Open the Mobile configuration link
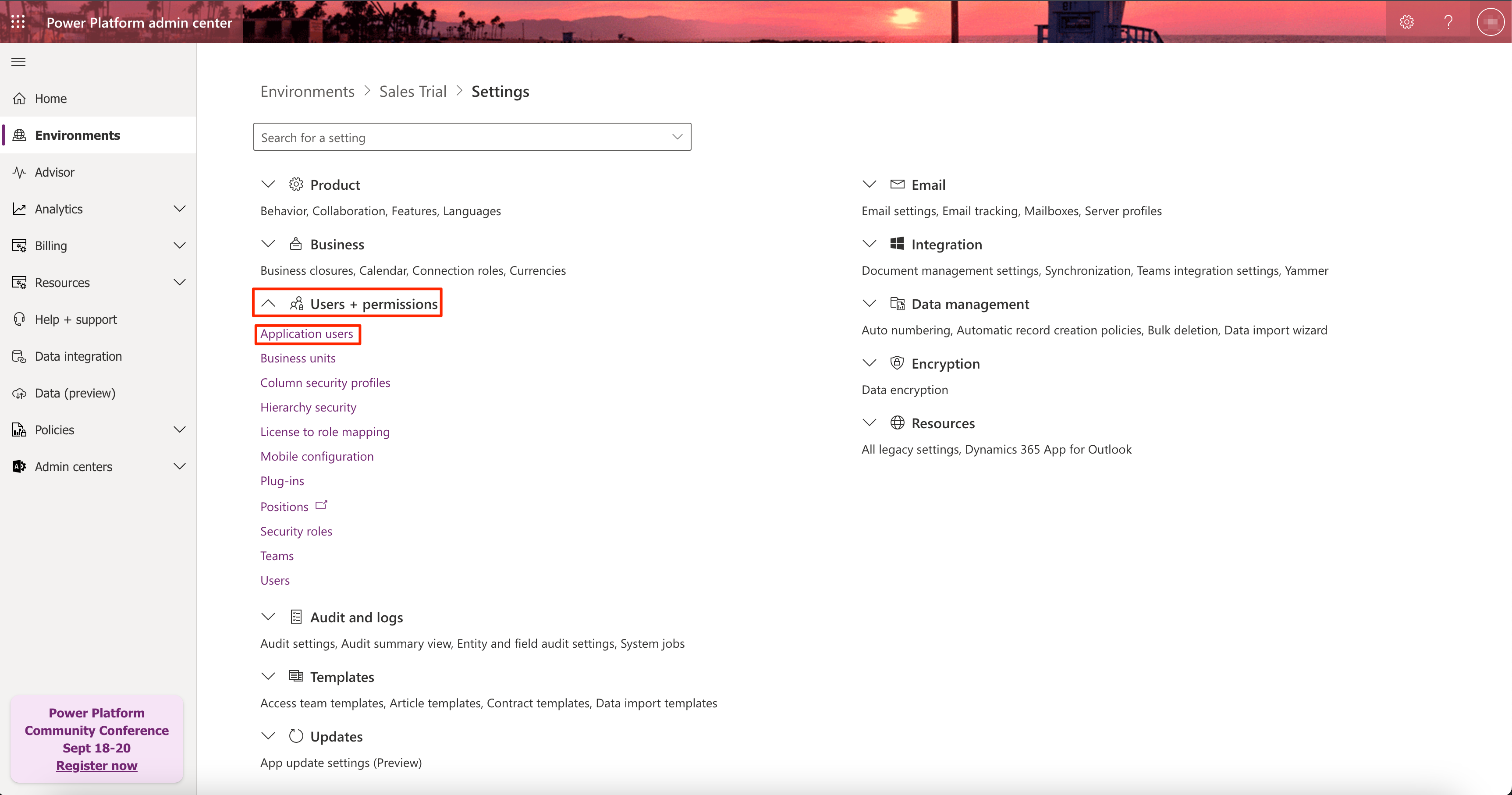1512x795 pixels. [317, 456]
